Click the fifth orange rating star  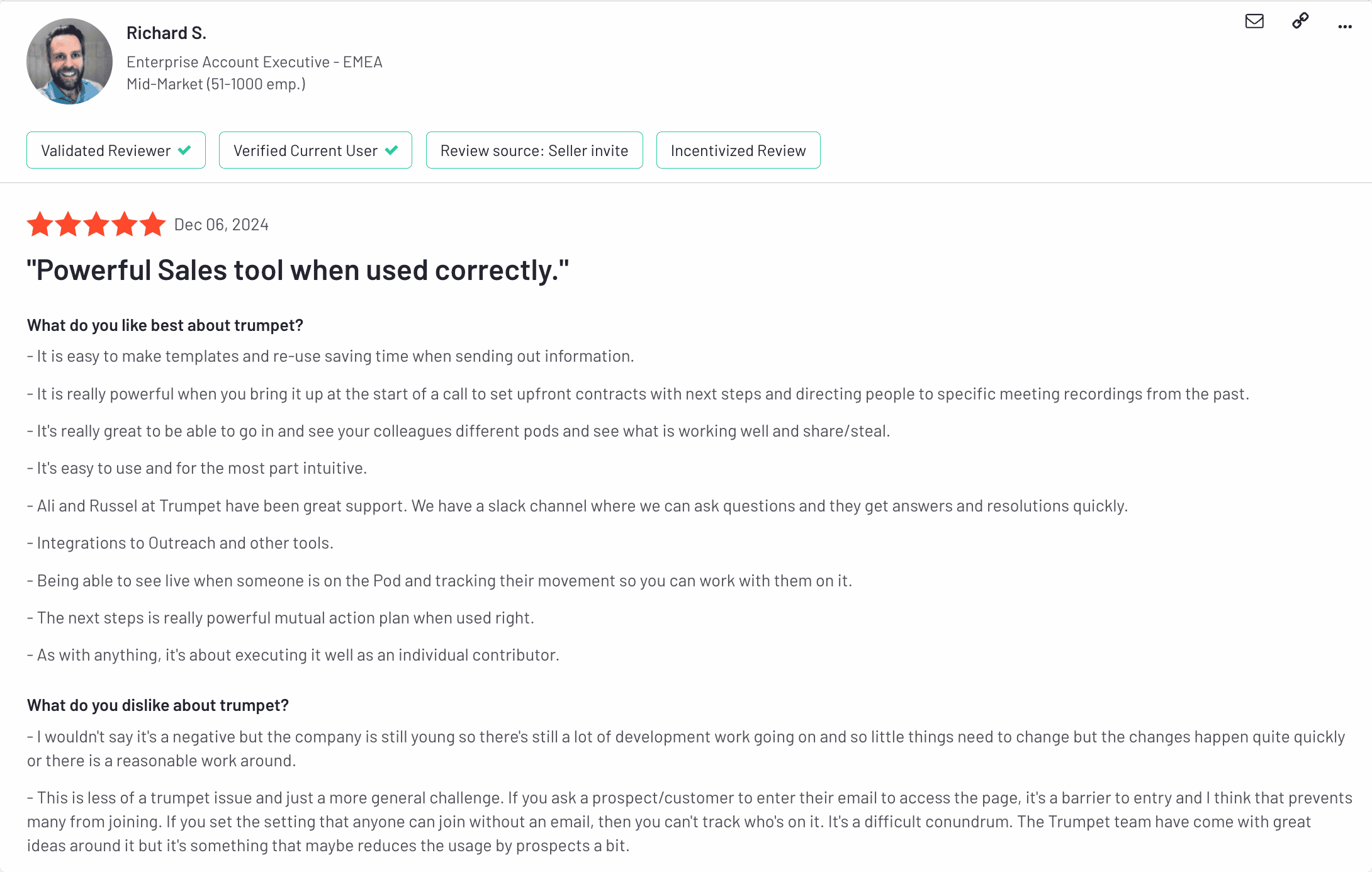coord(153,224)
